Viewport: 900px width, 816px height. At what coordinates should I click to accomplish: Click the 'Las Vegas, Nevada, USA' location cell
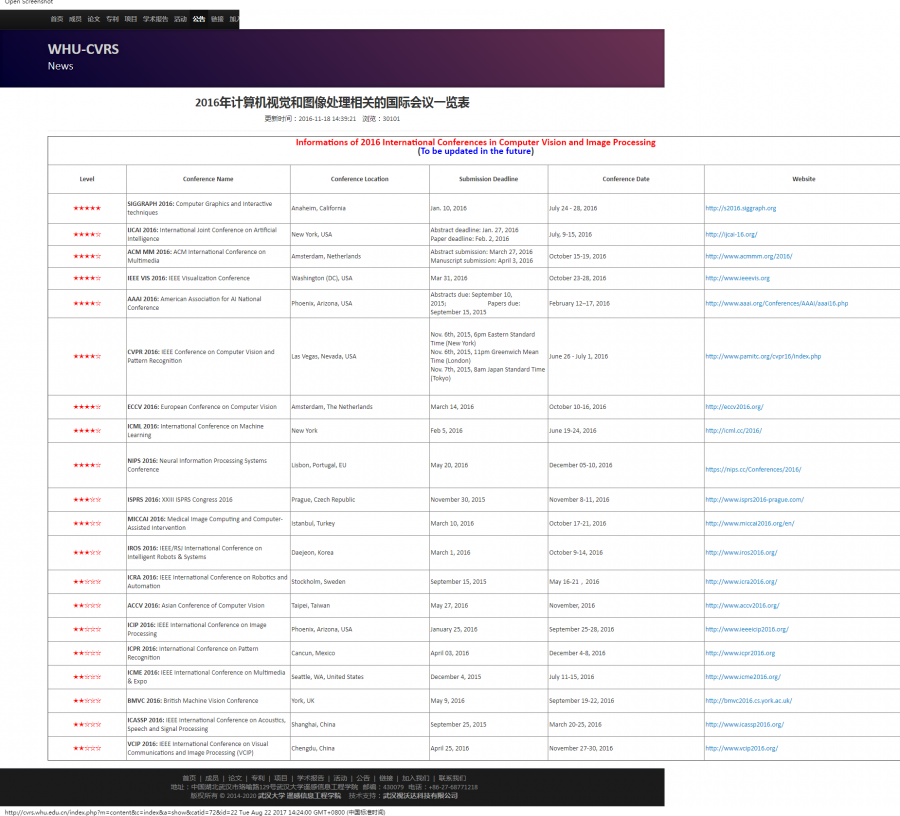(x=359, y=356)
